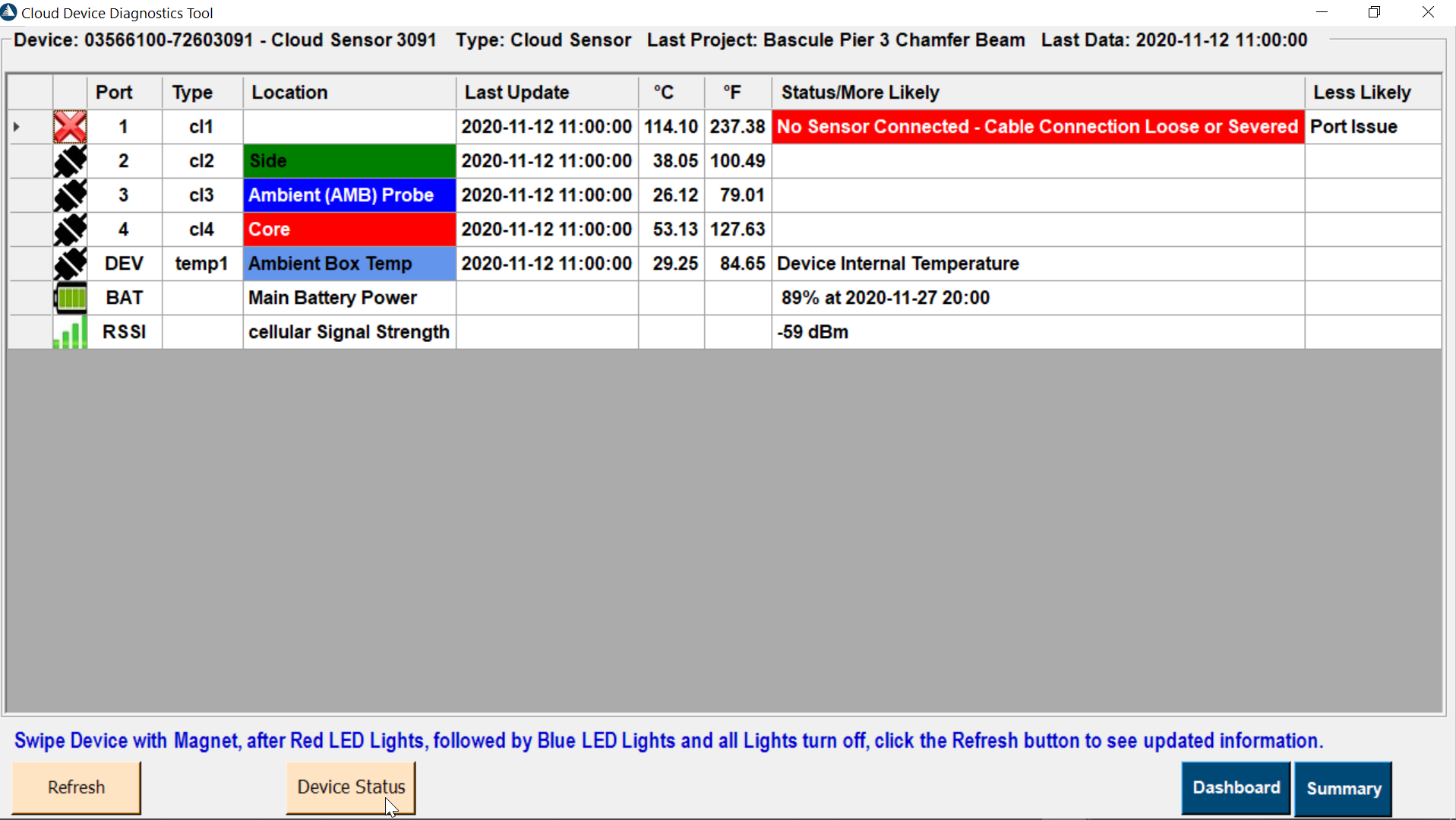
Task: Select the DEV port cell
Action: pyautogui.click(x=125, y=264)
